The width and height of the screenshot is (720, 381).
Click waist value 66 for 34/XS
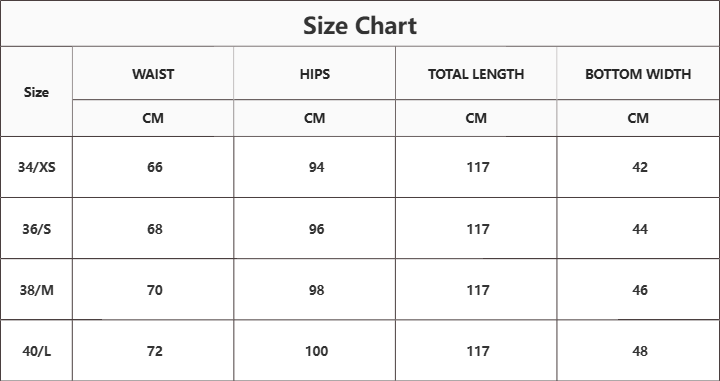pos(155,167)
